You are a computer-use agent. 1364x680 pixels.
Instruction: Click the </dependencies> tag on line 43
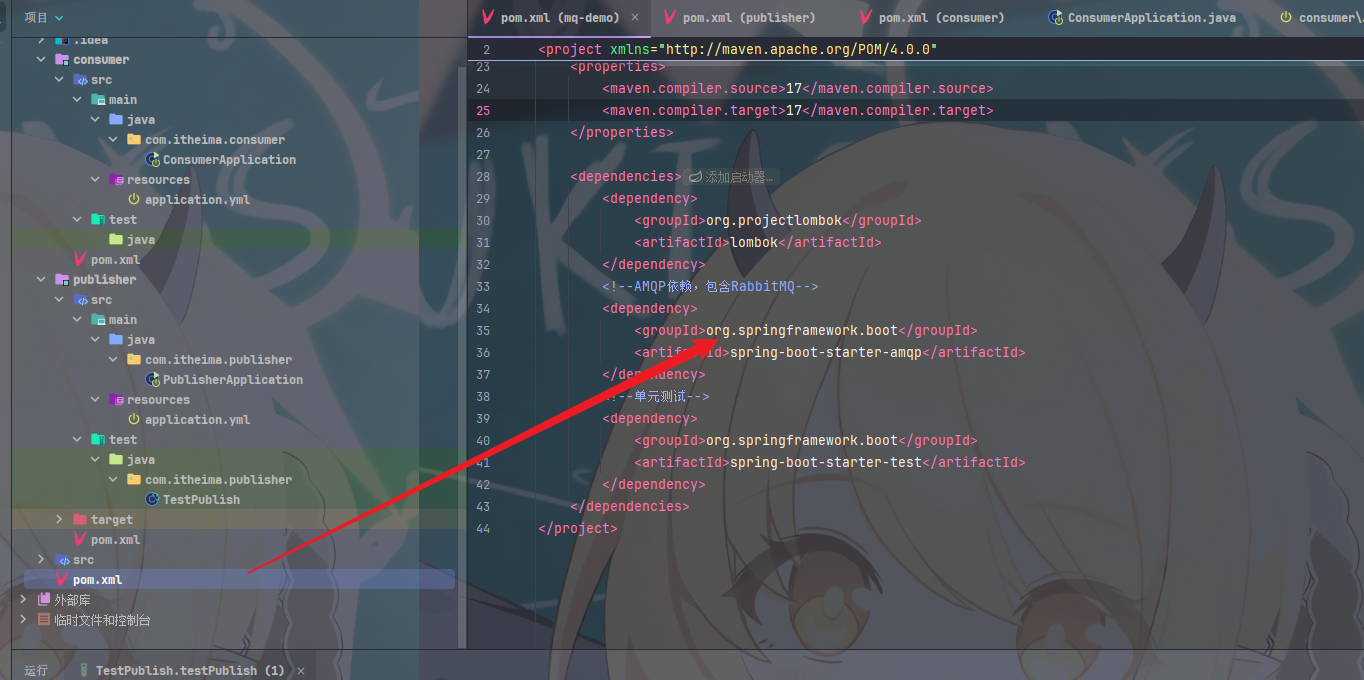point(630,507)
